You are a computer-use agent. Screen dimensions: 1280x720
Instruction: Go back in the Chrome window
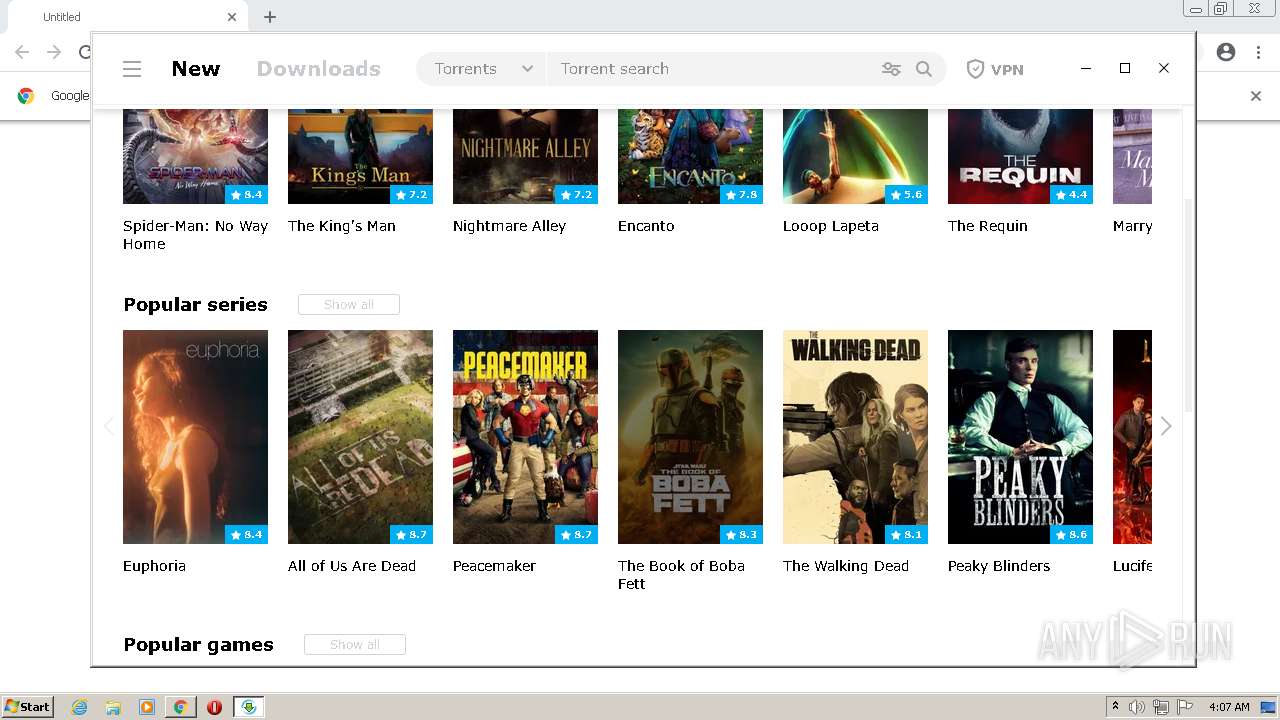[x=22, y=52]
